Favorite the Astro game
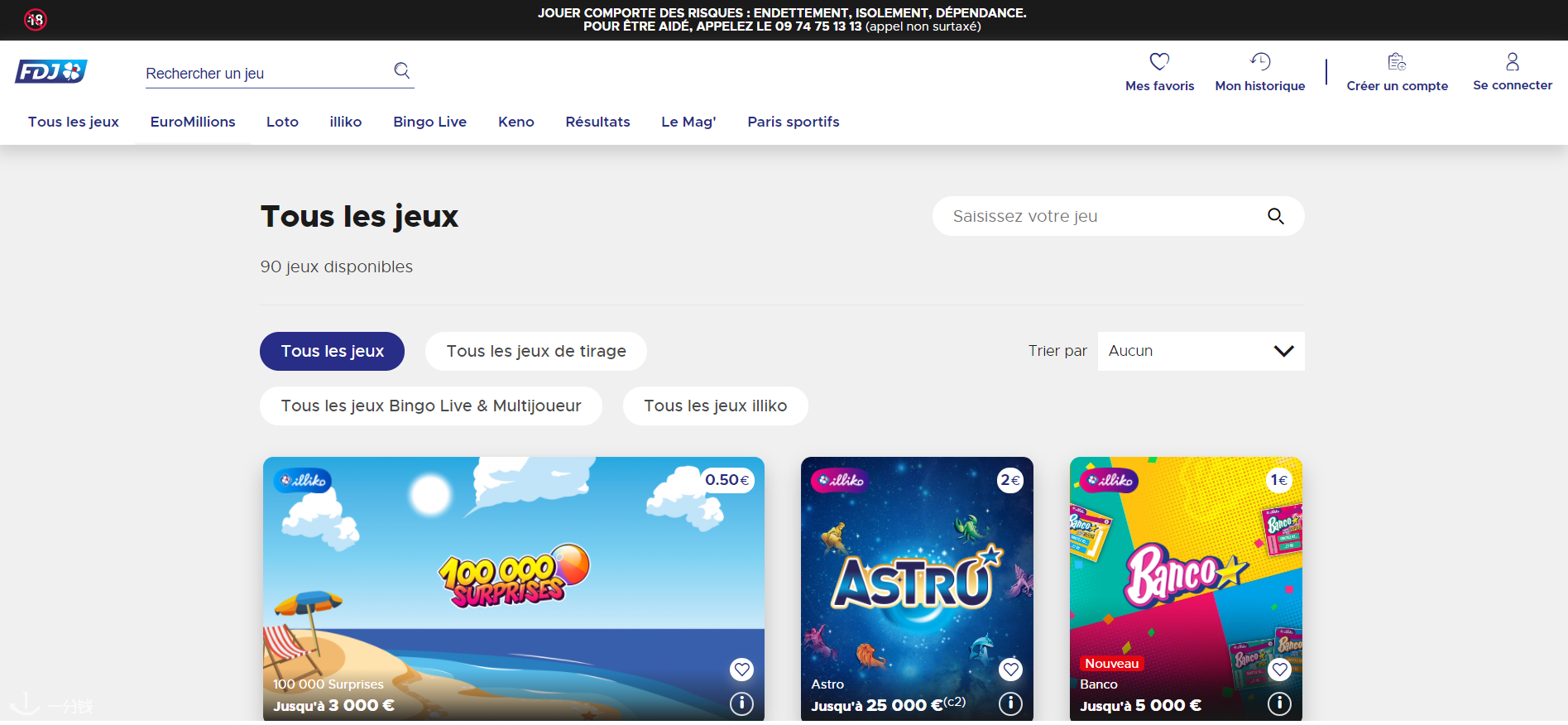 1010,670
